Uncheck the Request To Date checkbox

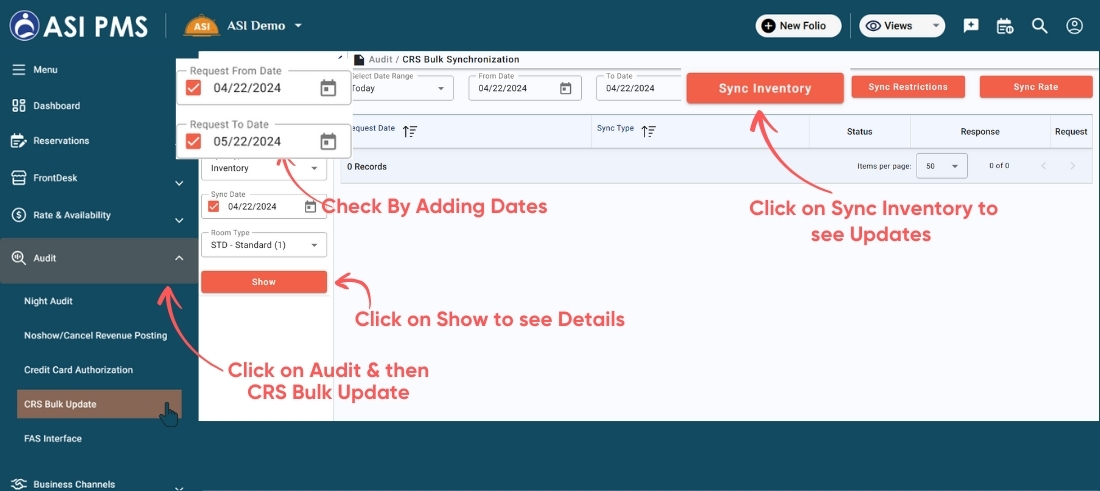194,141
